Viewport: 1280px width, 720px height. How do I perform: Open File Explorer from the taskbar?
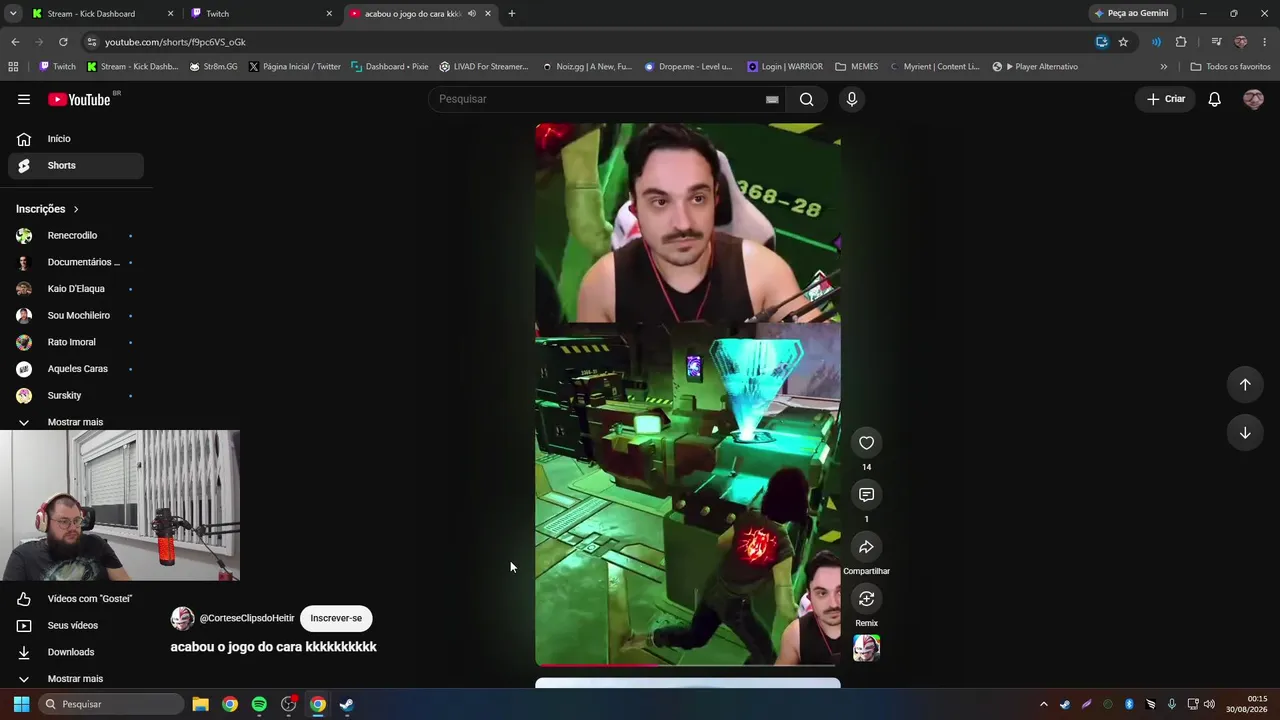[200, 704]
